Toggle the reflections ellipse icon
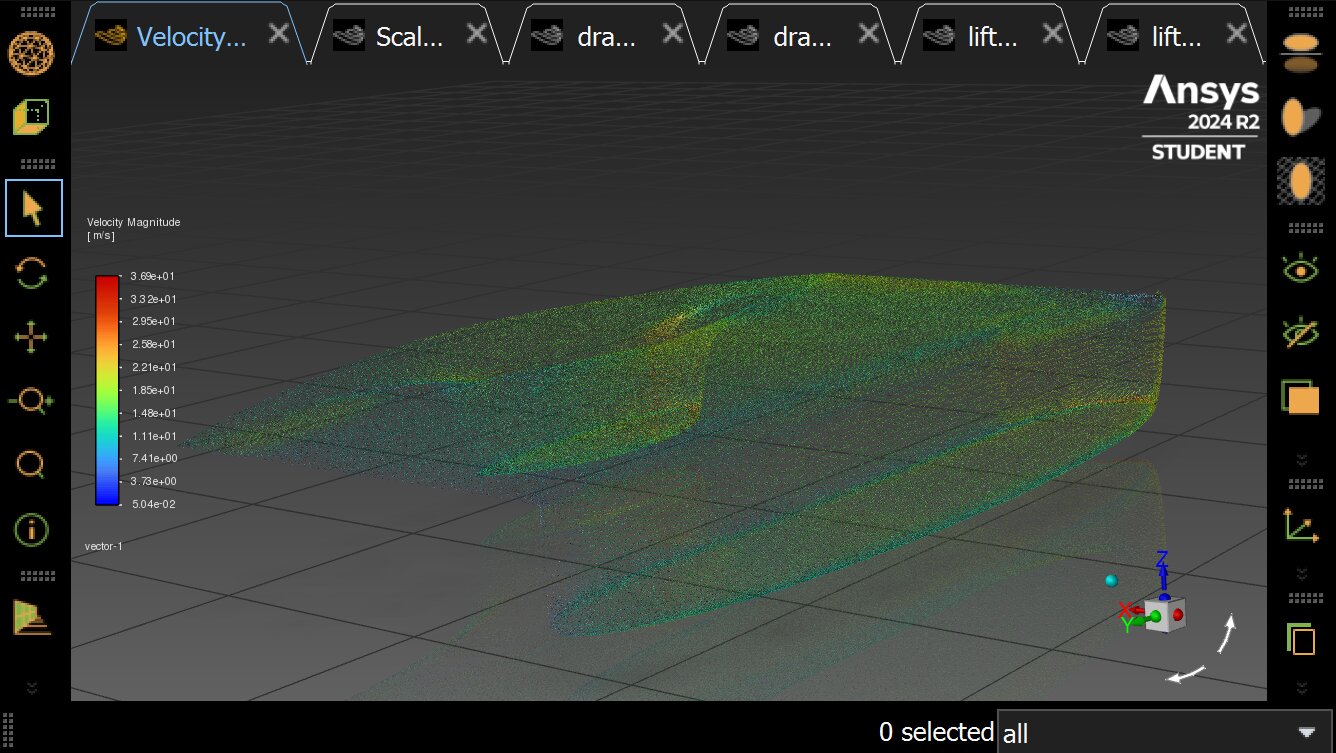Screen dimensions: 1336x753 1301,53
